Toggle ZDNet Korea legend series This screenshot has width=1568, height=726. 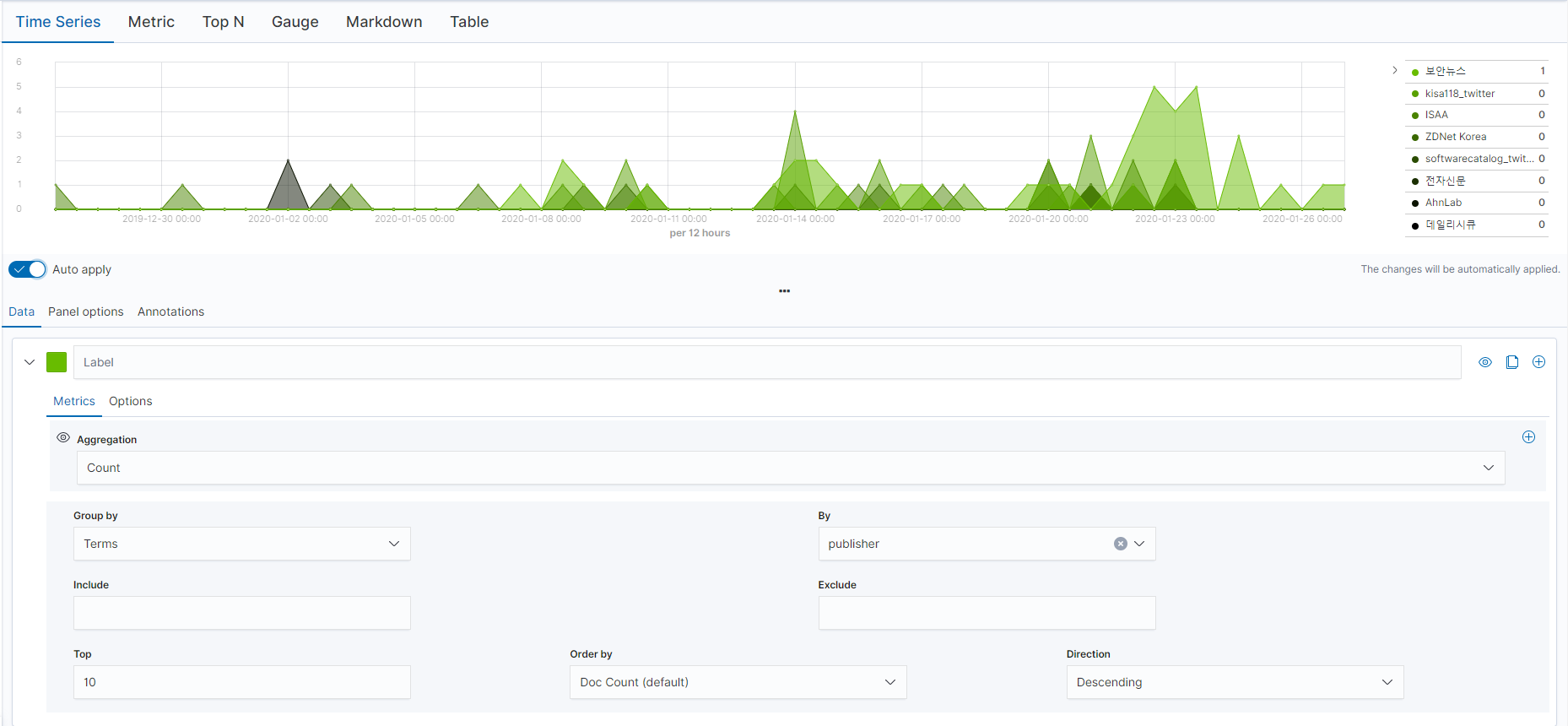tap(1479, 137)
